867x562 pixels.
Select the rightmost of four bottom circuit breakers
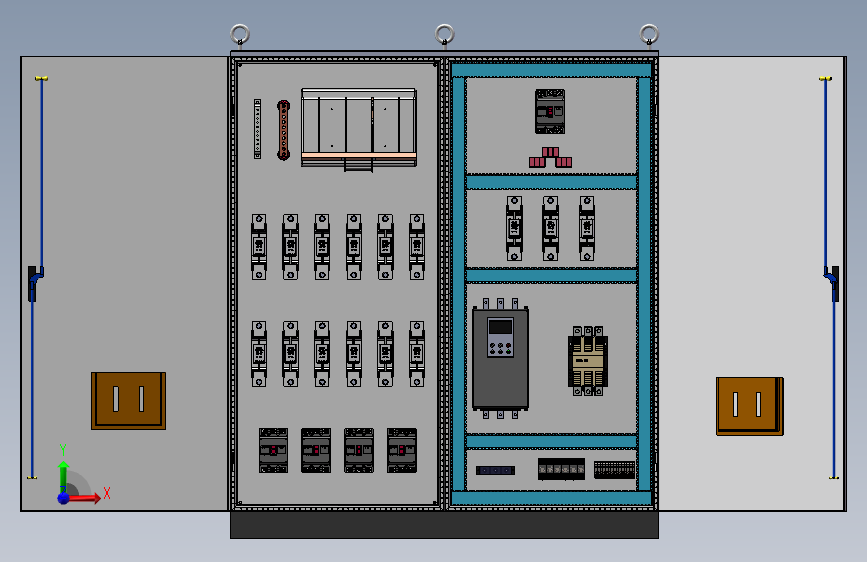[x=402, y=450]
